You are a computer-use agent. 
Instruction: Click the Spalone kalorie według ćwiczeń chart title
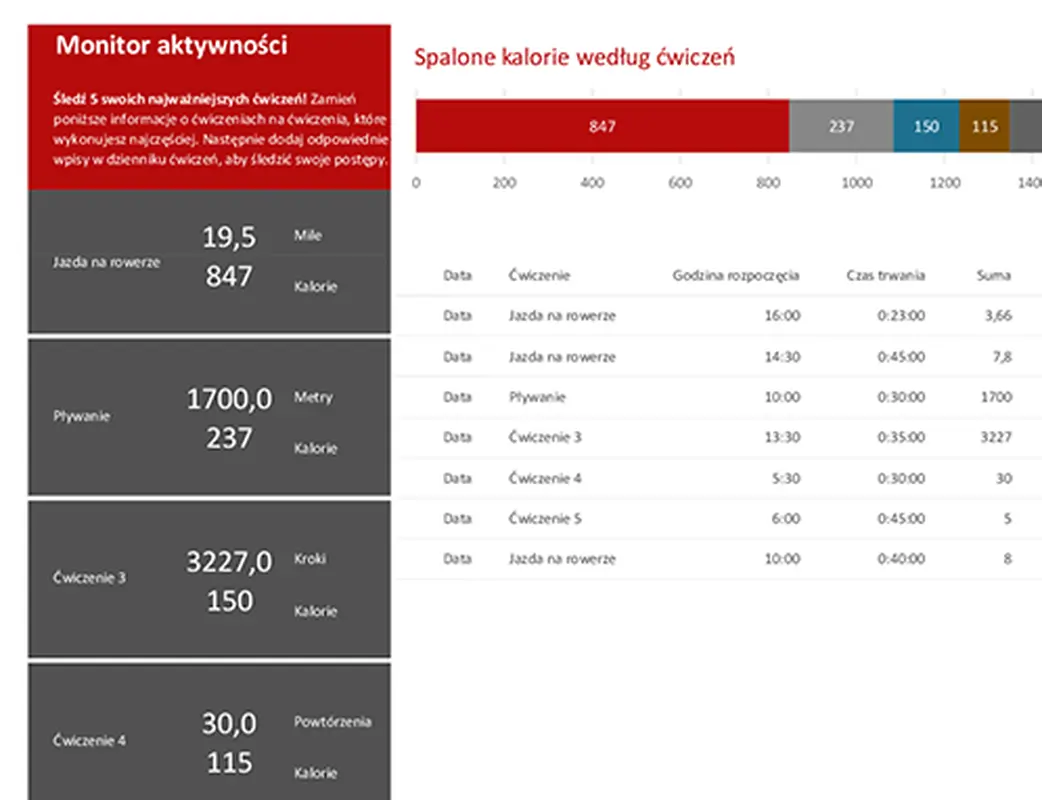coord(574,57)
